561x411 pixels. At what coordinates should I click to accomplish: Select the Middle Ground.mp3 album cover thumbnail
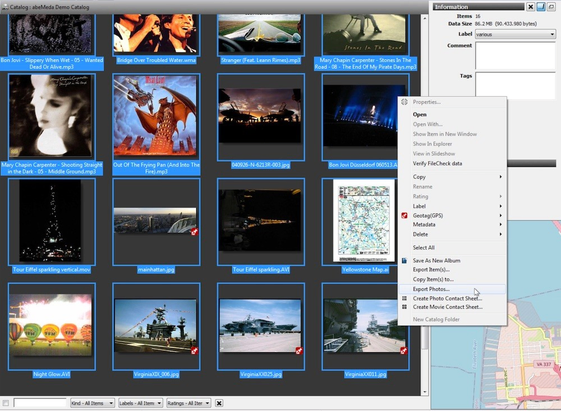click(x=52, y=117)
